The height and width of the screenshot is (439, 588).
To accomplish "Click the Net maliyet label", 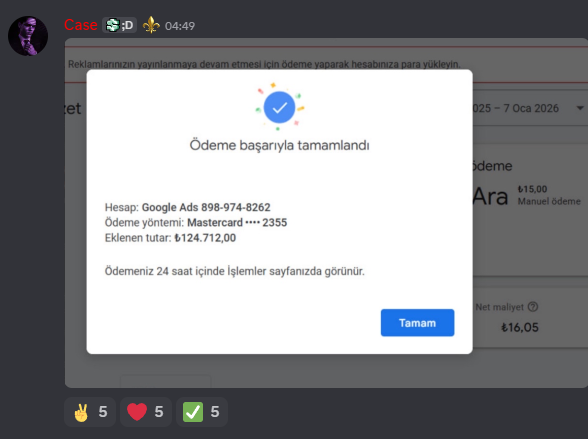I will 500,307.
